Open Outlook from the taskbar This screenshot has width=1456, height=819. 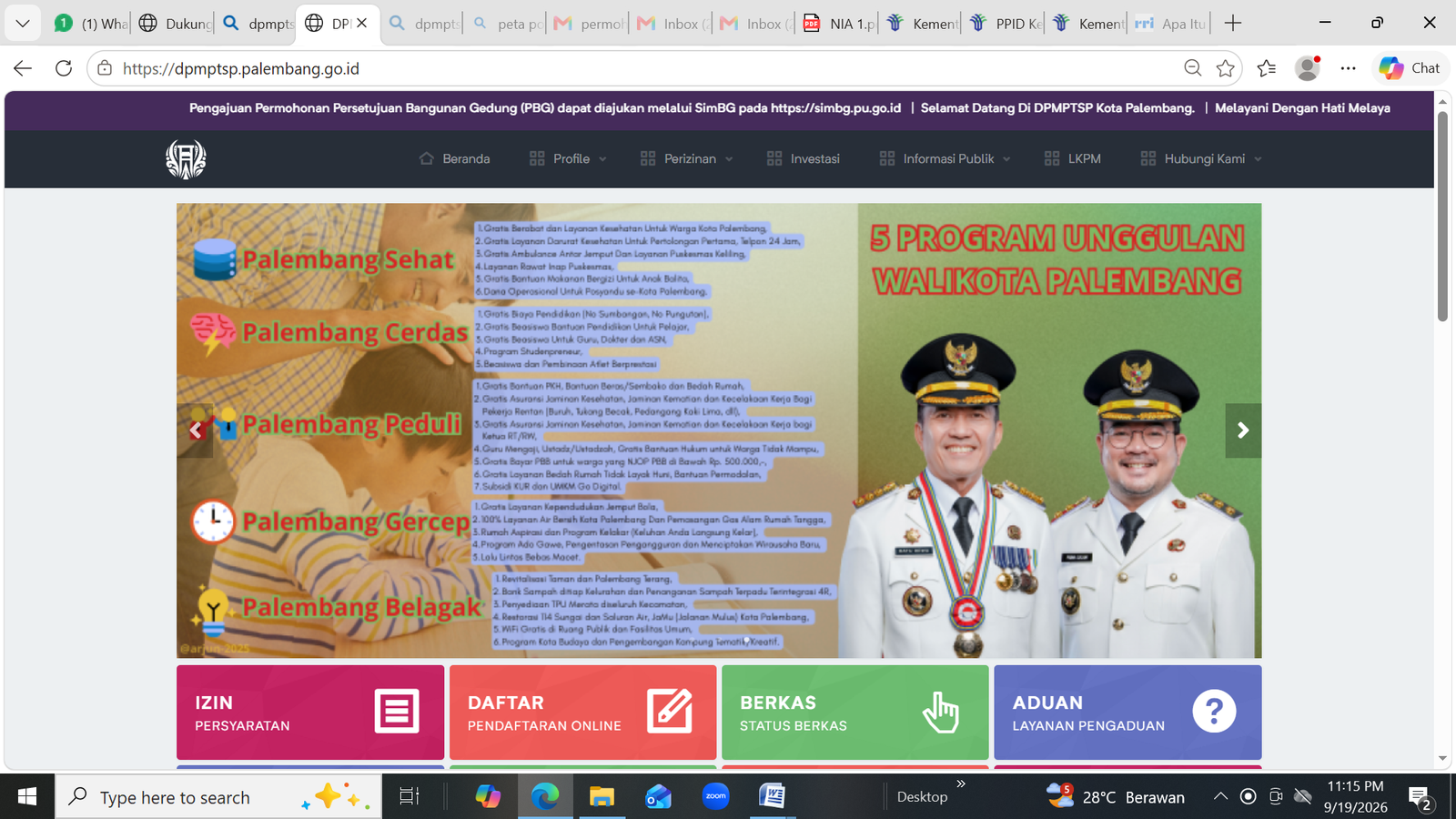658,797
